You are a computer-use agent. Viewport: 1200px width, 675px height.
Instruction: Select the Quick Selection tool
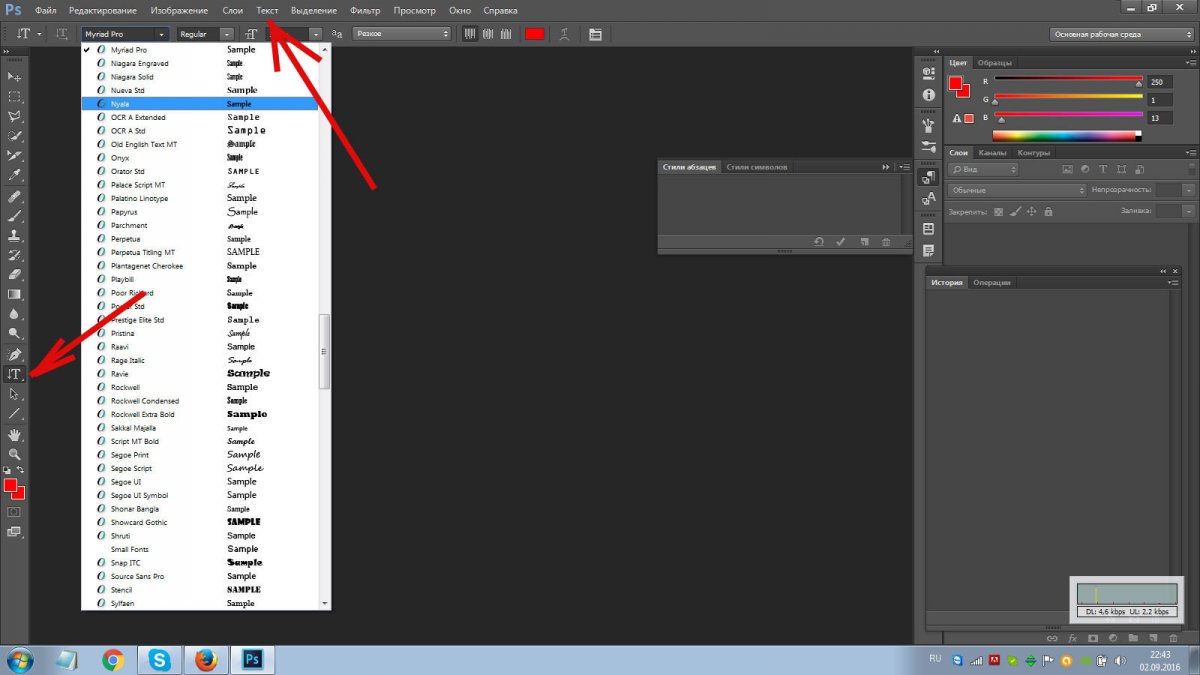tap(15, 136)
